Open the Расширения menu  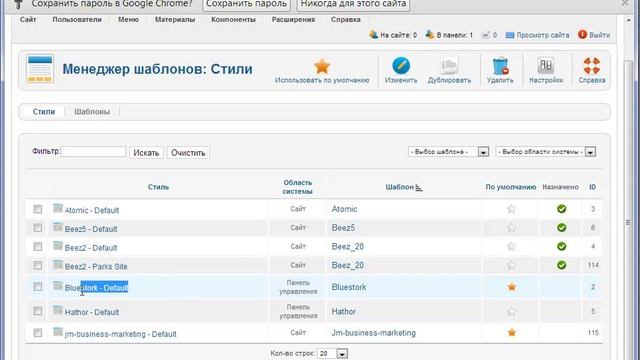click(x=293, y=20)
